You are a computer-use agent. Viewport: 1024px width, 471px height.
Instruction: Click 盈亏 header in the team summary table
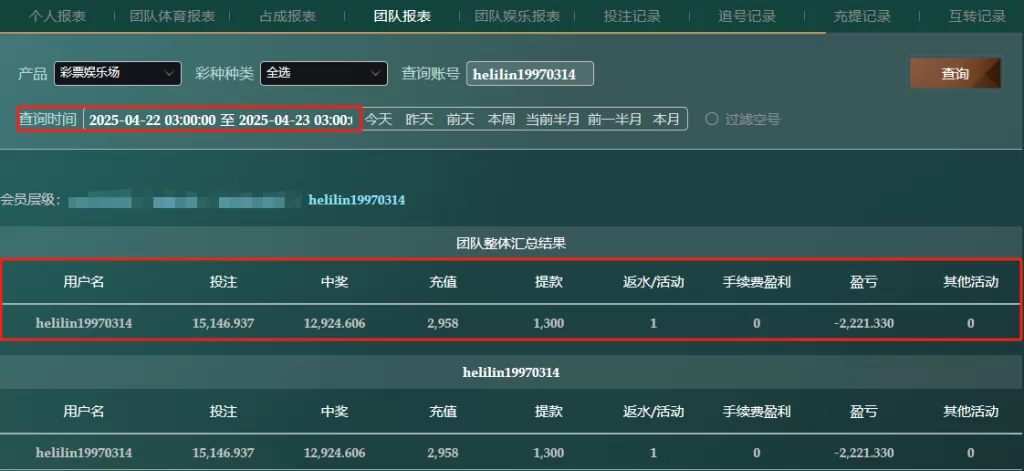863,282
